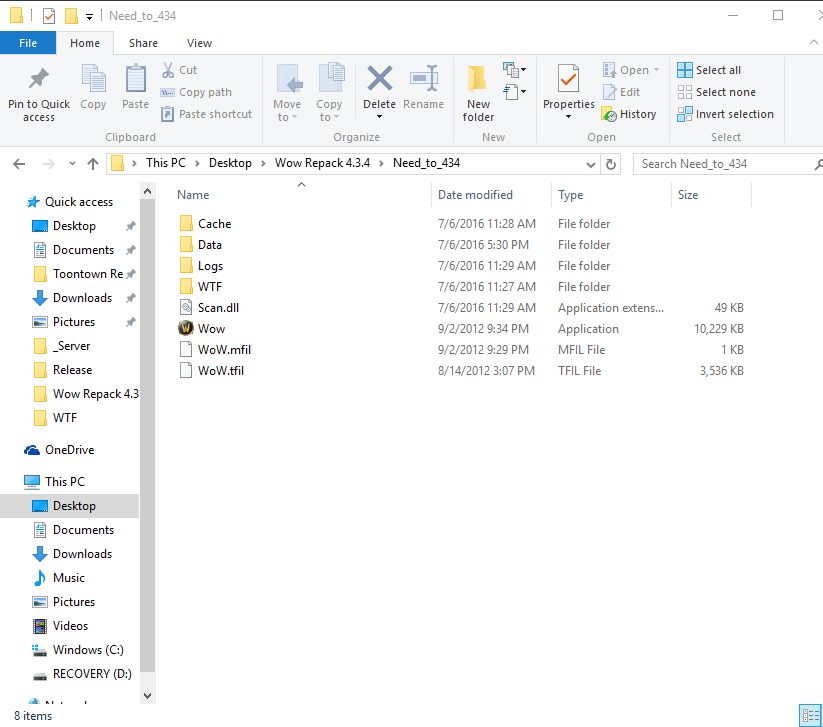The width and height of the screenshot is (823, 727).
Task: Open Customize Quick Access Toolbar dropdown
Action: pyautogui.click(x=90, y=17)
